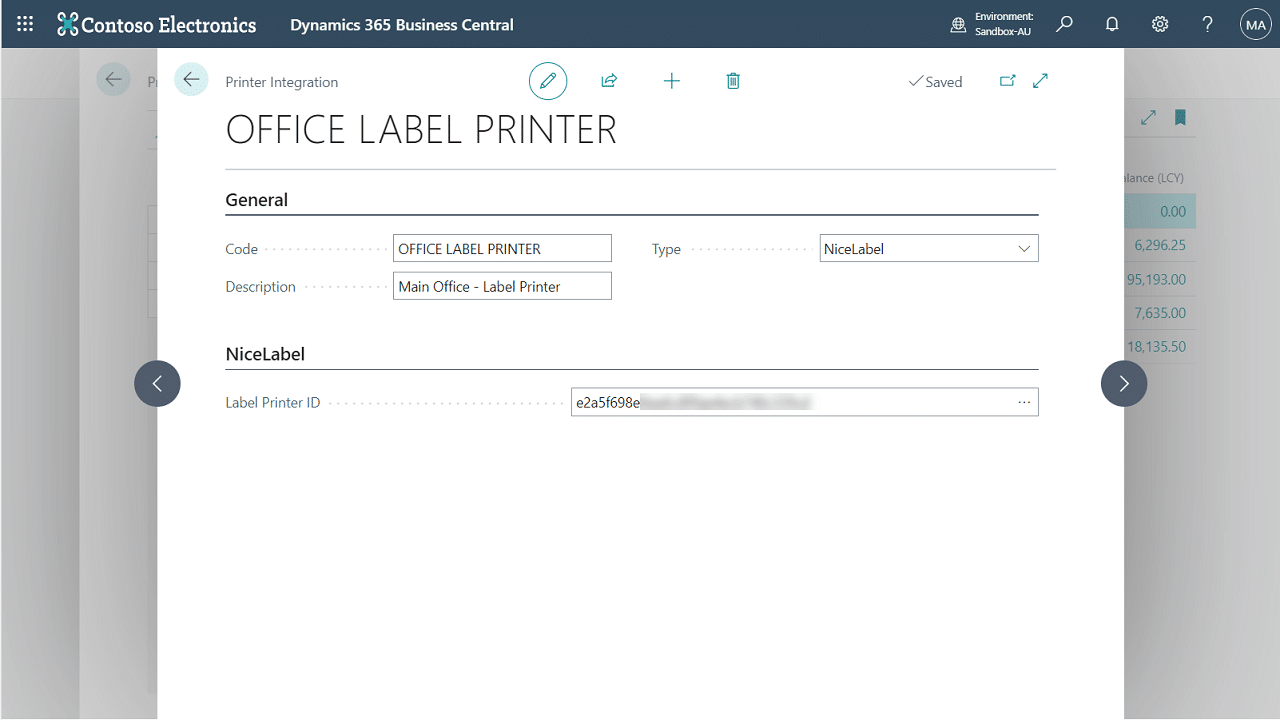Open Dynamics 365 Business Central home link
This screenshot has height=720, width=1280.
point(402,25)
